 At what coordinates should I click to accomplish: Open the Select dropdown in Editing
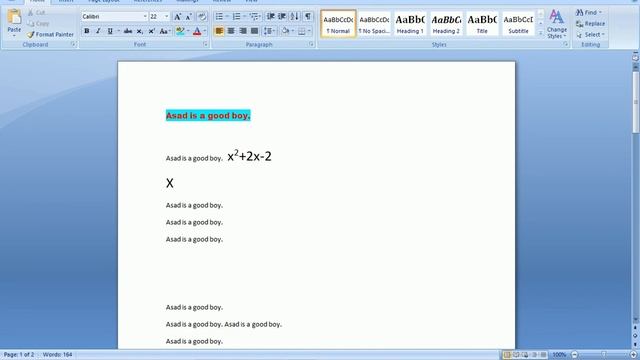pos(591,35)
